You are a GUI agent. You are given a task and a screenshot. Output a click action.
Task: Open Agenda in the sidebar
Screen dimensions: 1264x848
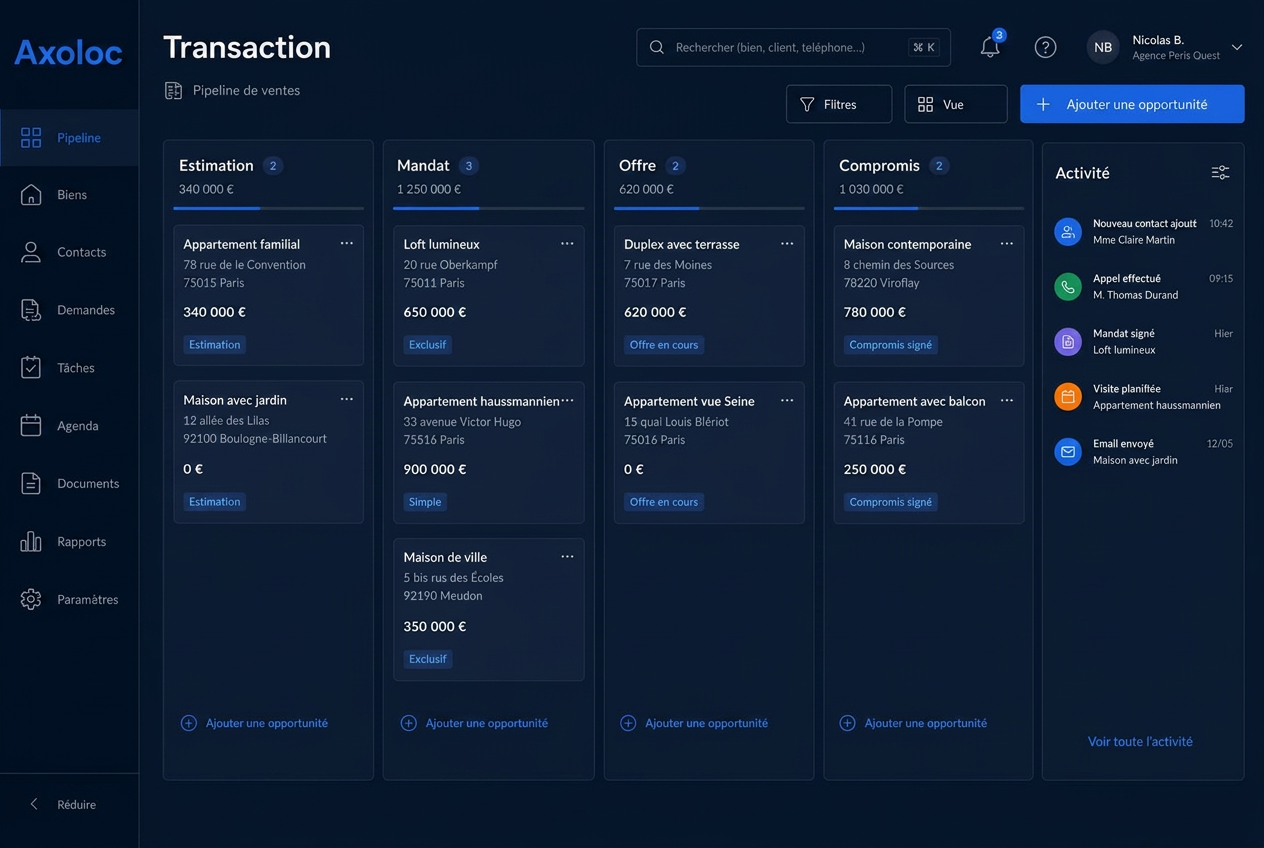(69, 426)
